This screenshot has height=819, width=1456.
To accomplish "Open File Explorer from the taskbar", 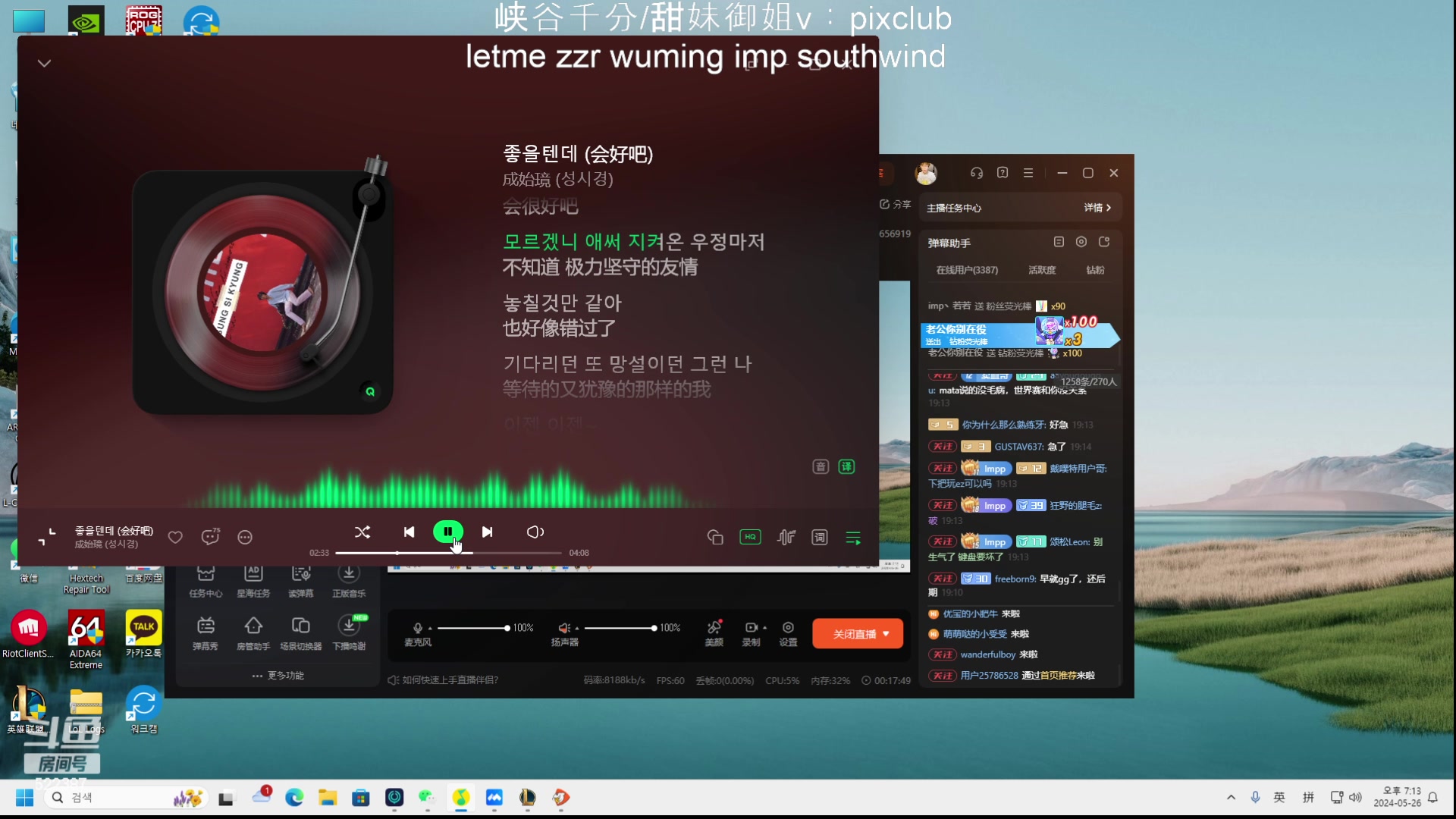I will coord(328,798).
